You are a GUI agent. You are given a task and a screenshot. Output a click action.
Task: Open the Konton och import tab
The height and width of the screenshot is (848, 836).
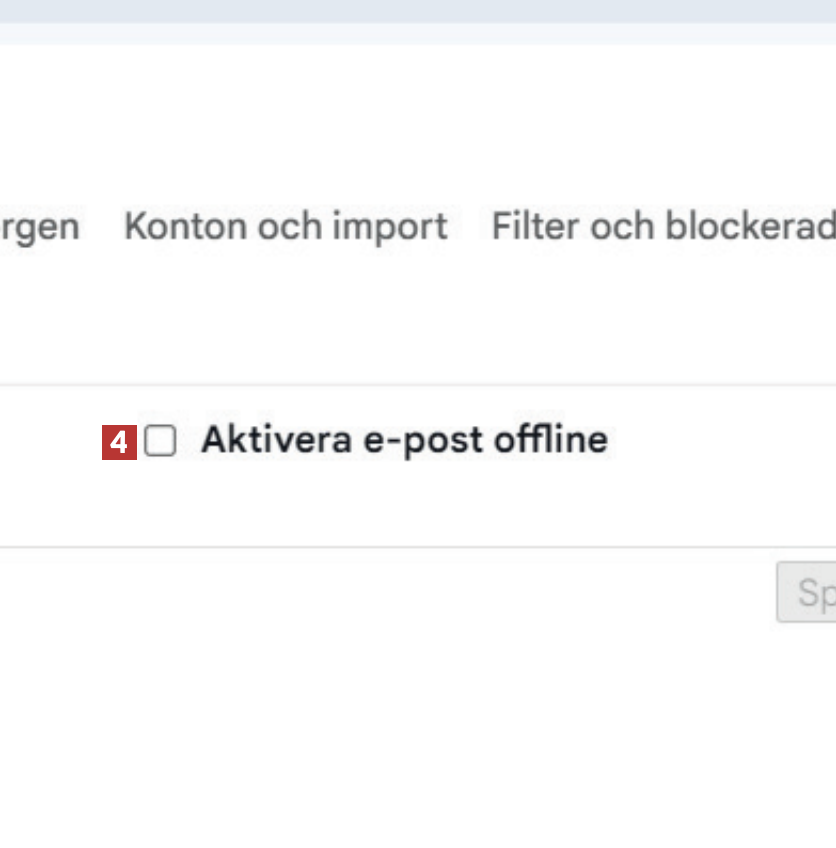point(285,227)
